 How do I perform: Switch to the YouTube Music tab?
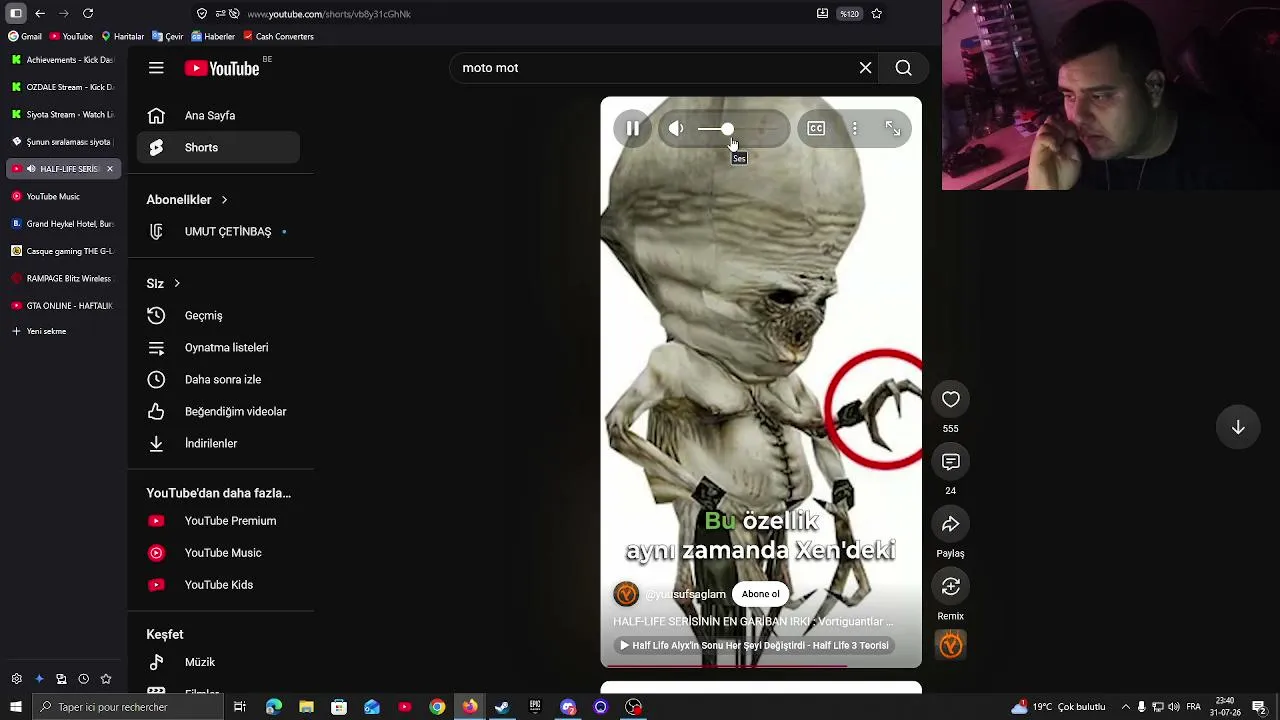(63, 197)
